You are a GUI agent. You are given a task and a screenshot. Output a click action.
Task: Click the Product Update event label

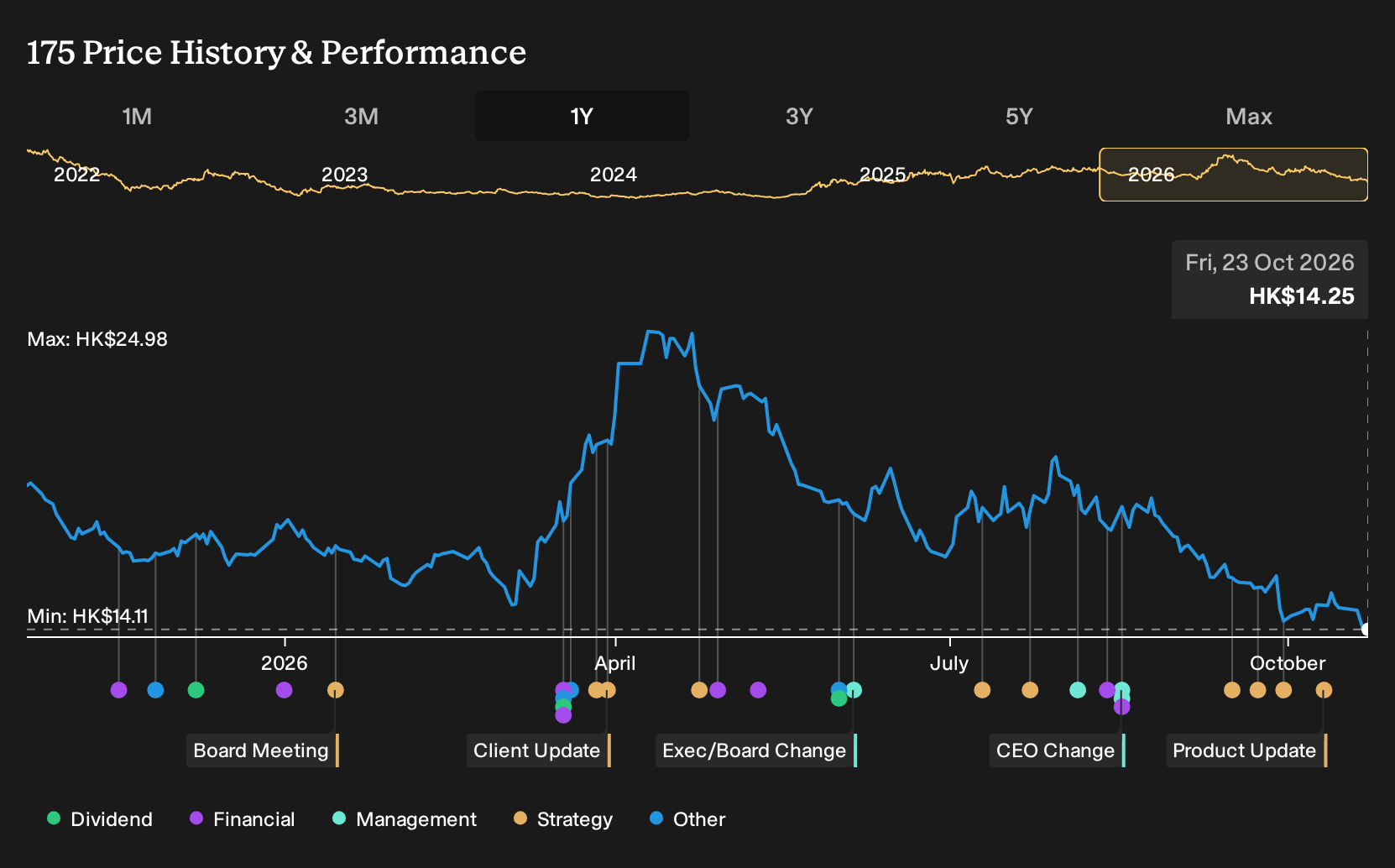point(1246,750)
